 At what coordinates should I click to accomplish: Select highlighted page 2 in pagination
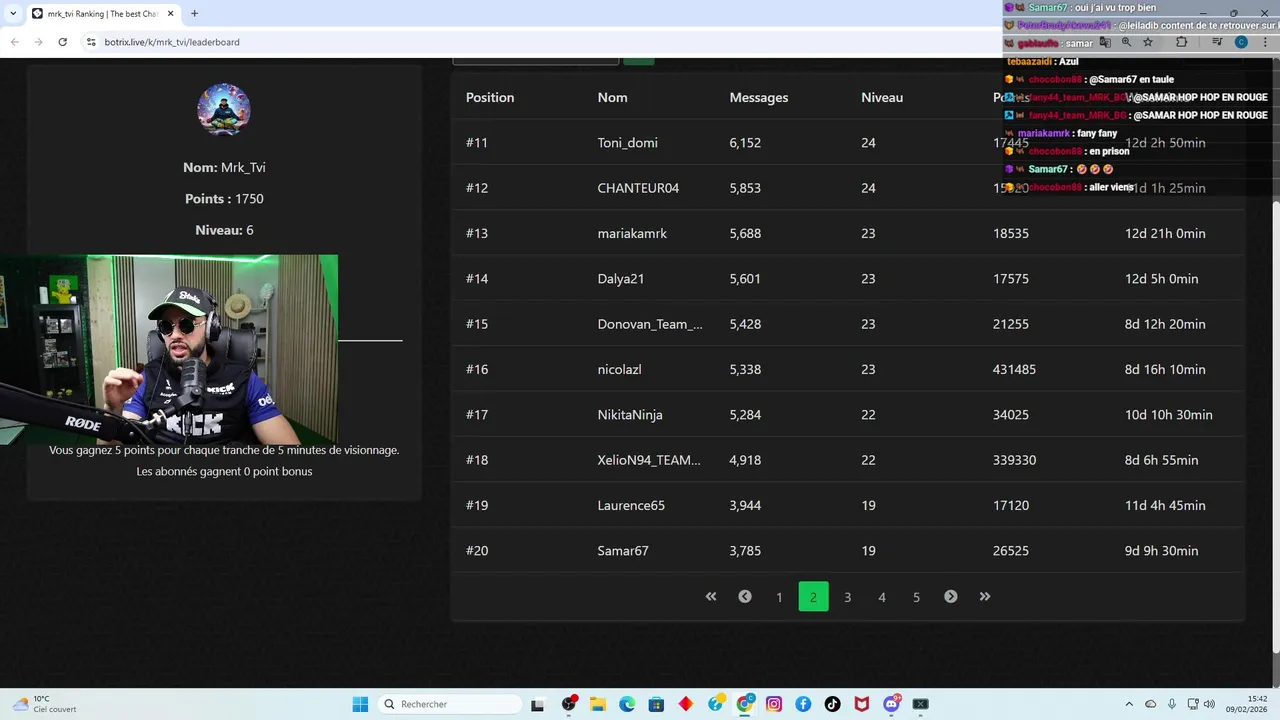click(x=813, y=597)
